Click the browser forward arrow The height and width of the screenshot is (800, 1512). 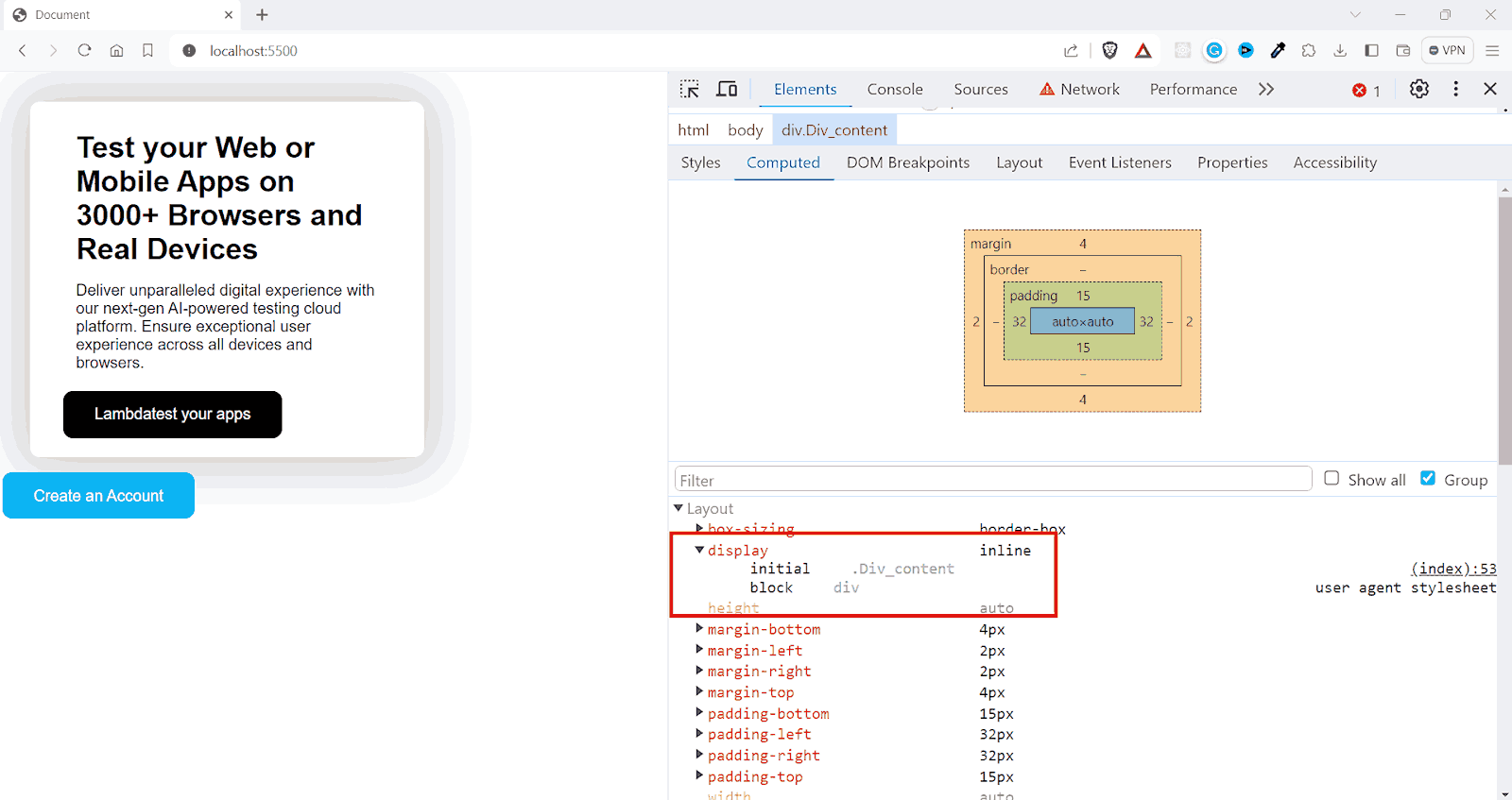[x=53, y=51]
